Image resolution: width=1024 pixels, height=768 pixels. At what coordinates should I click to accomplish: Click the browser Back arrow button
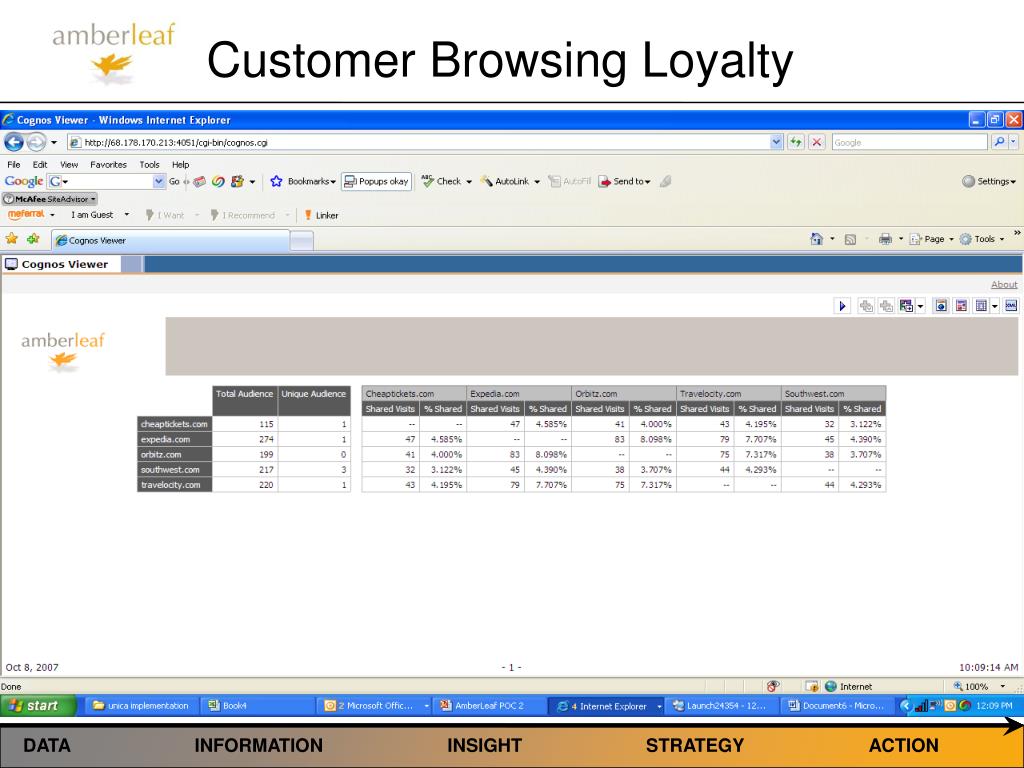pyautogui.click(x=14, y=142)
